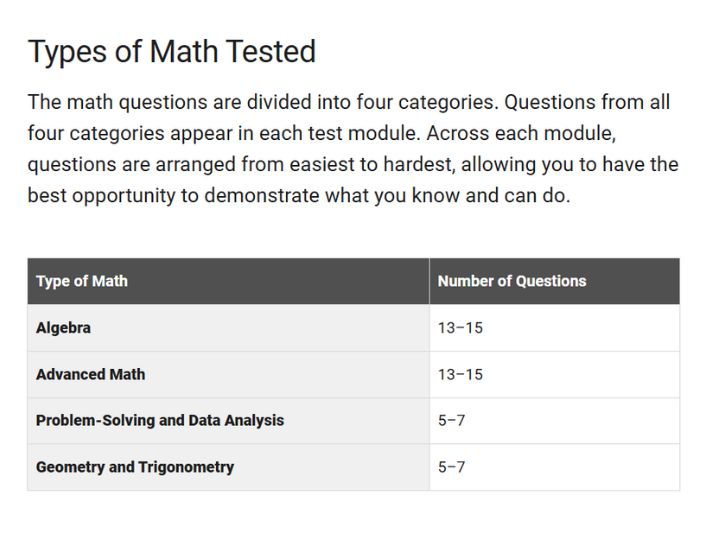Click the word "hardest" in the paragraph

click(419, 164)
